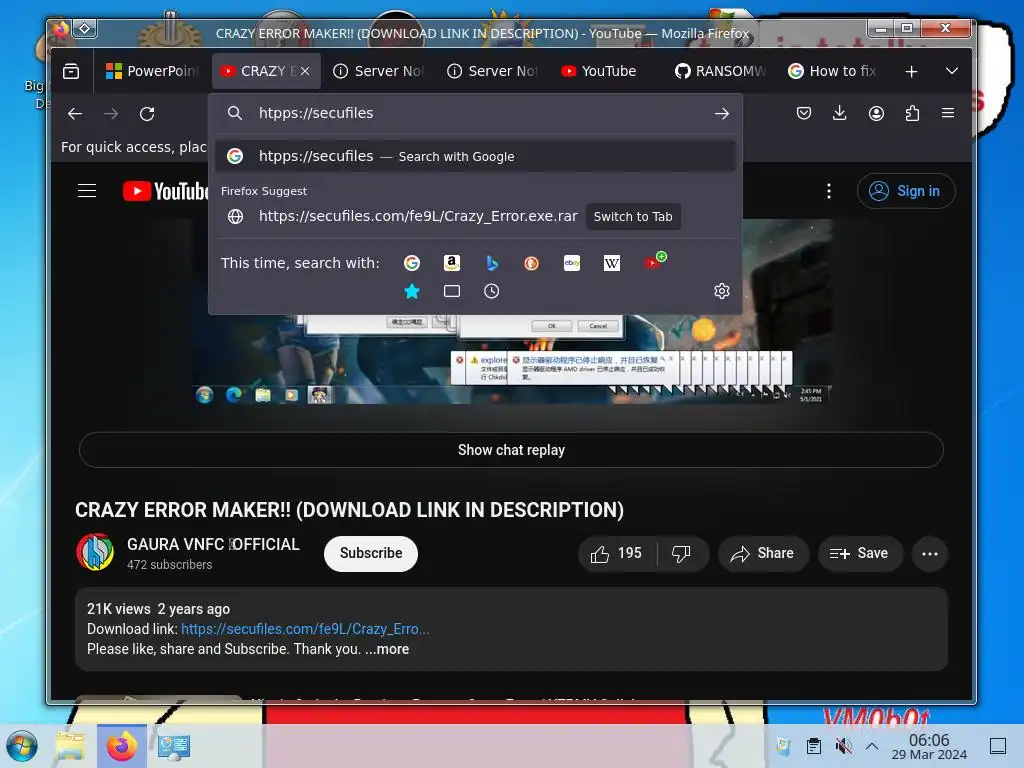Toggle muted volume icon in tray
The height and width of the screenshot is (768, 1024).
click(844, 746)
